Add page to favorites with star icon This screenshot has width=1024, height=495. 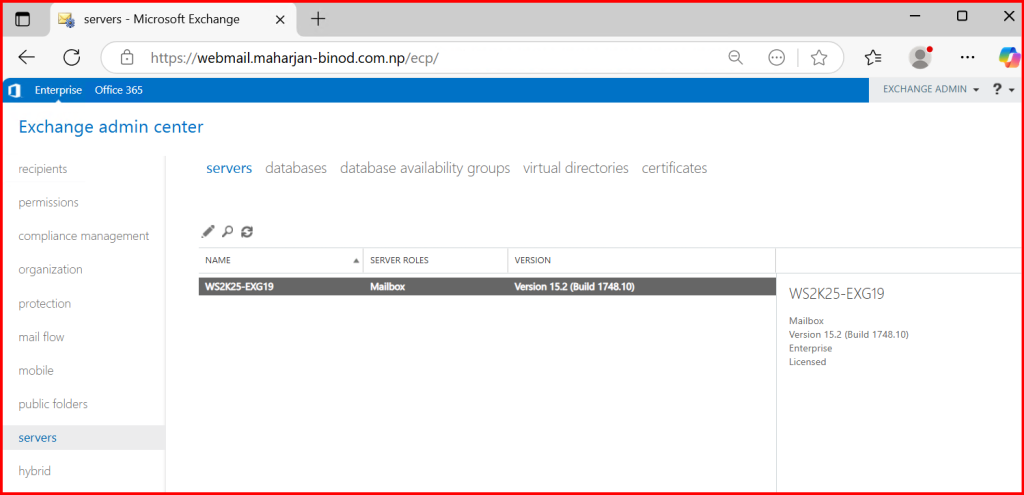click(x=819, y=57)
